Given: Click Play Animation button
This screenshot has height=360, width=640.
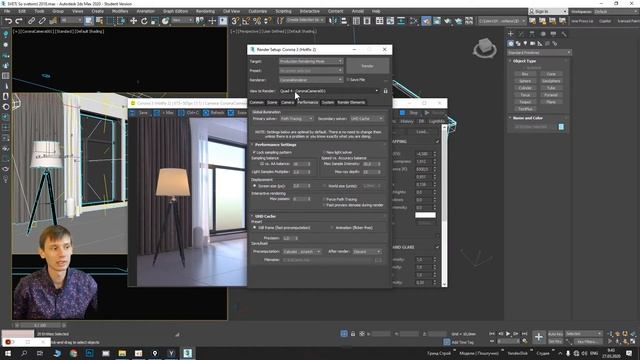Looking at the screenshot, I should (508, 334).
